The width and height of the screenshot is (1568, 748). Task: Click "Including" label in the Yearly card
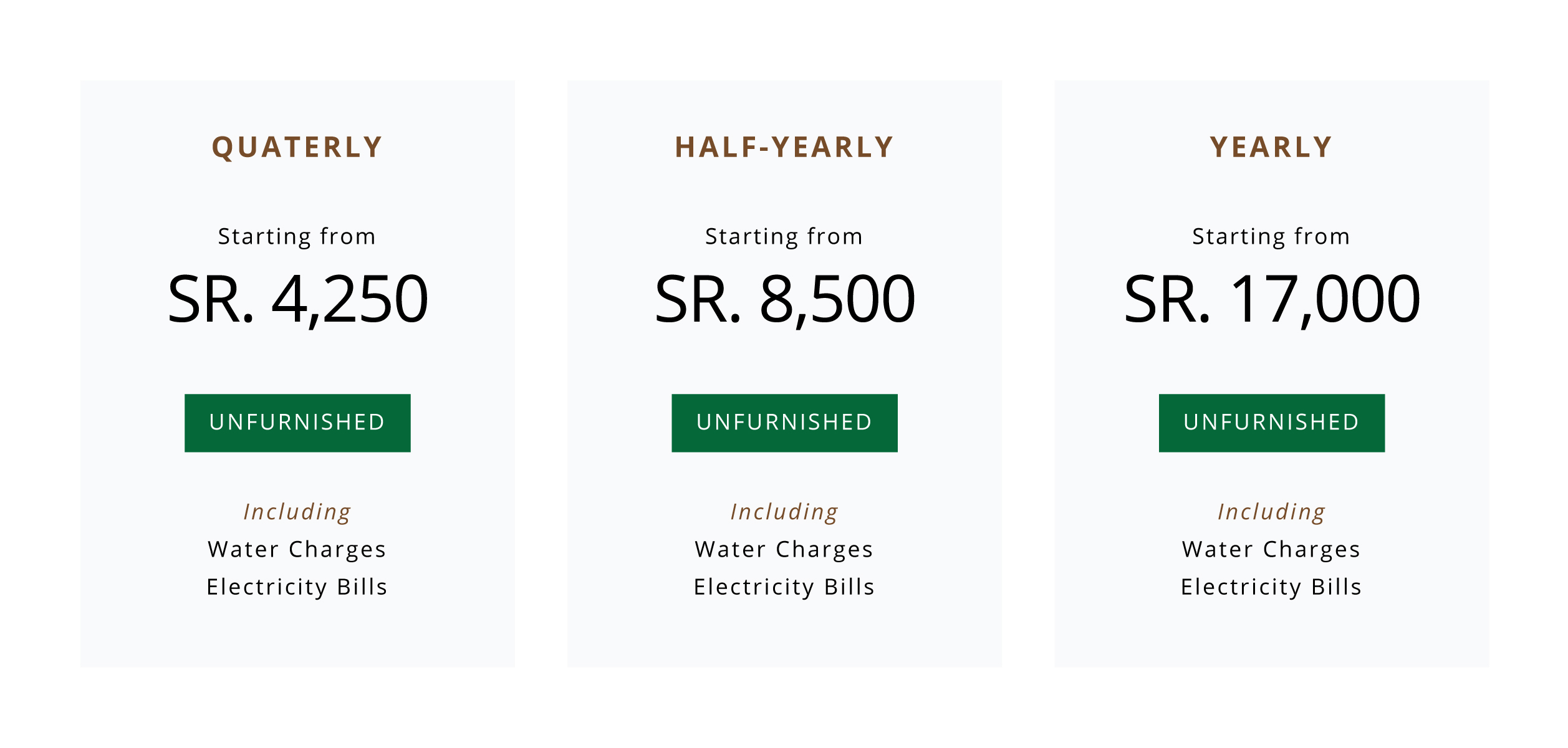point(1271,512)
